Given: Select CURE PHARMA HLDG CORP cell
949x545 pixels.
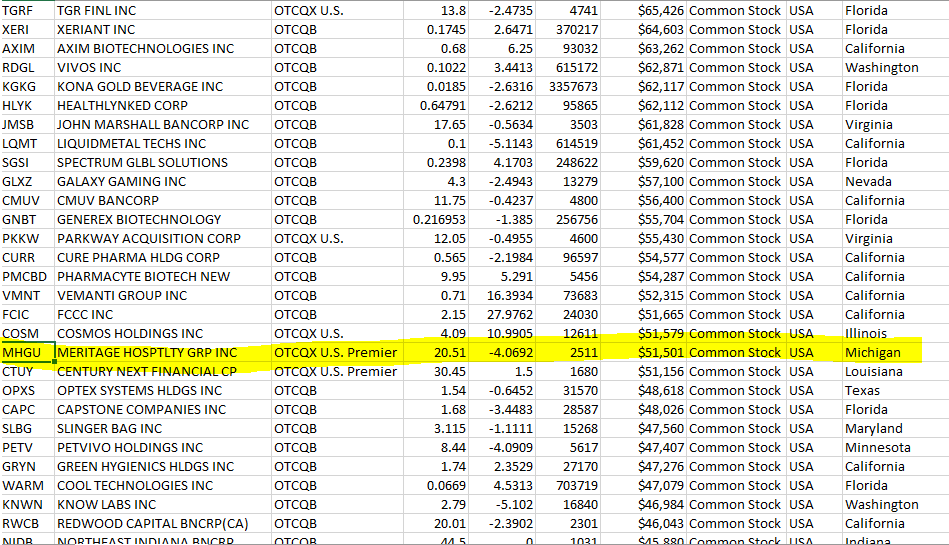Looking at the screenshot, I should (163, 257).
